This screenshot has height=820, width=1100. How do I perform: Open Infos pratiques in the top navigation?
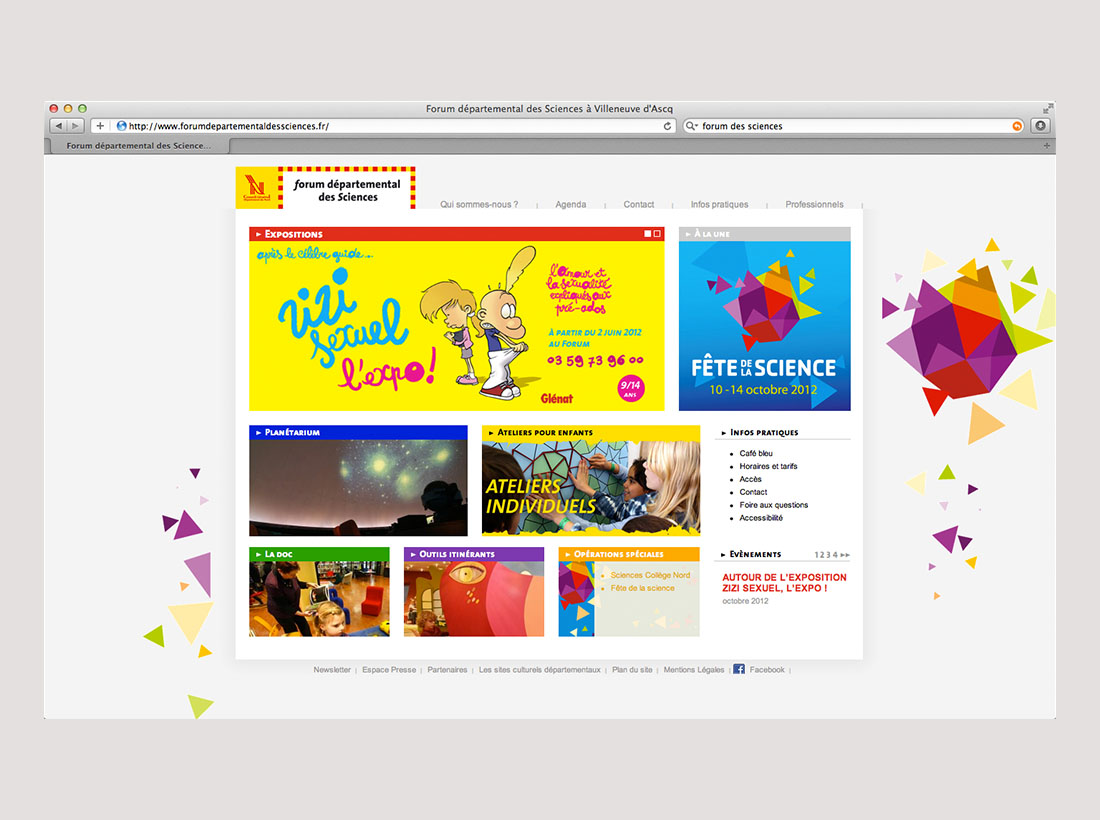(719, 205)
